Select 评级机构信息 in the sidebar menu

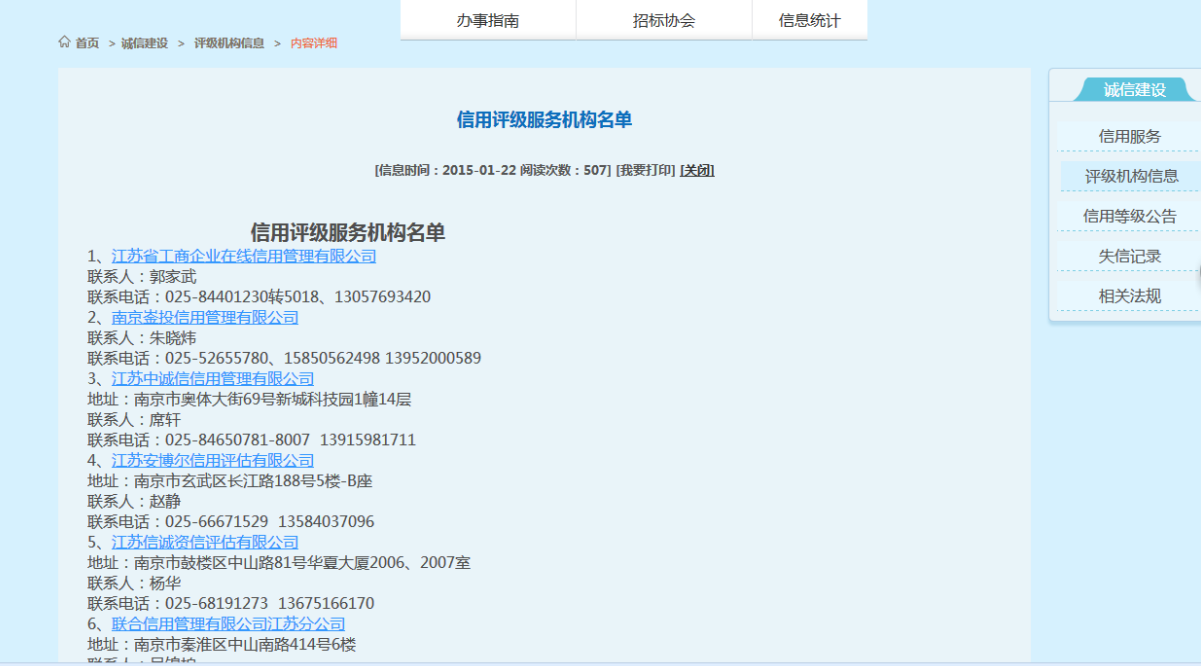pos(1131,176)
